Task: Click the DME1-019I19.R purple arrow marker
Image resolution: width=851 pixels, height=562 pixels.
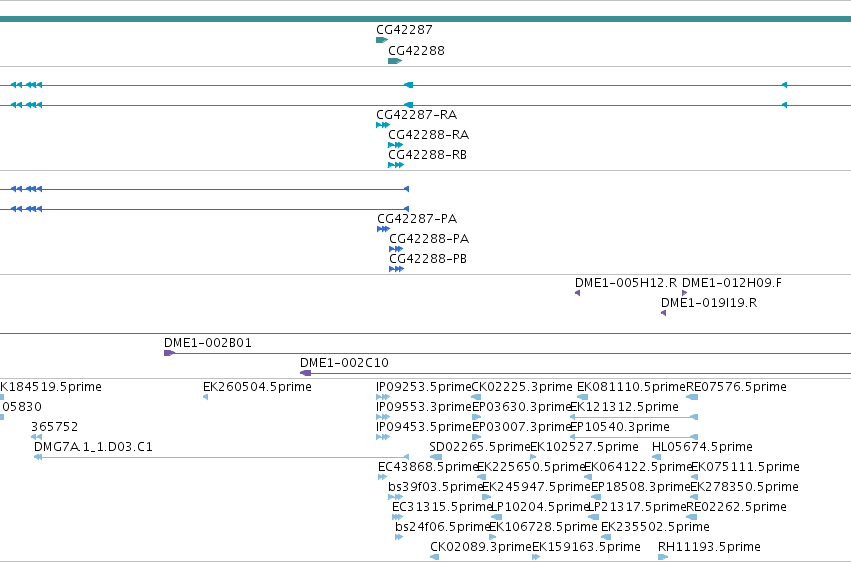Action: click(x=663, y=313)
